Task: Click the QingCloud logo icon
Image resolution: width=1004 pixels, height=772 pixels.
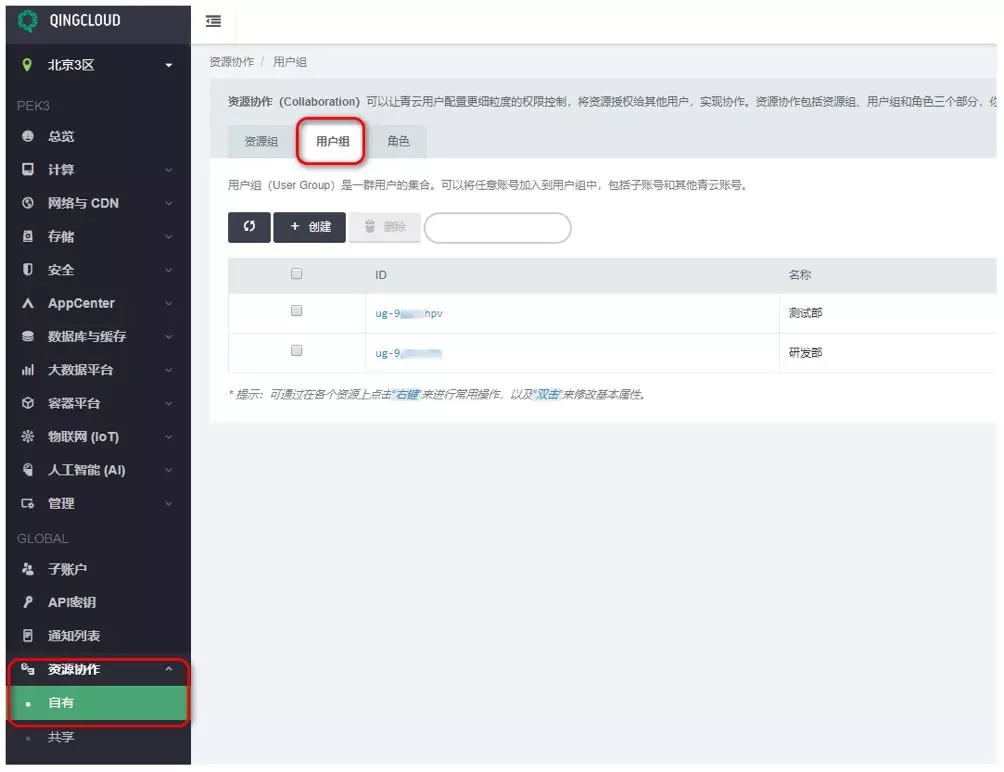Action: (28, 21)
